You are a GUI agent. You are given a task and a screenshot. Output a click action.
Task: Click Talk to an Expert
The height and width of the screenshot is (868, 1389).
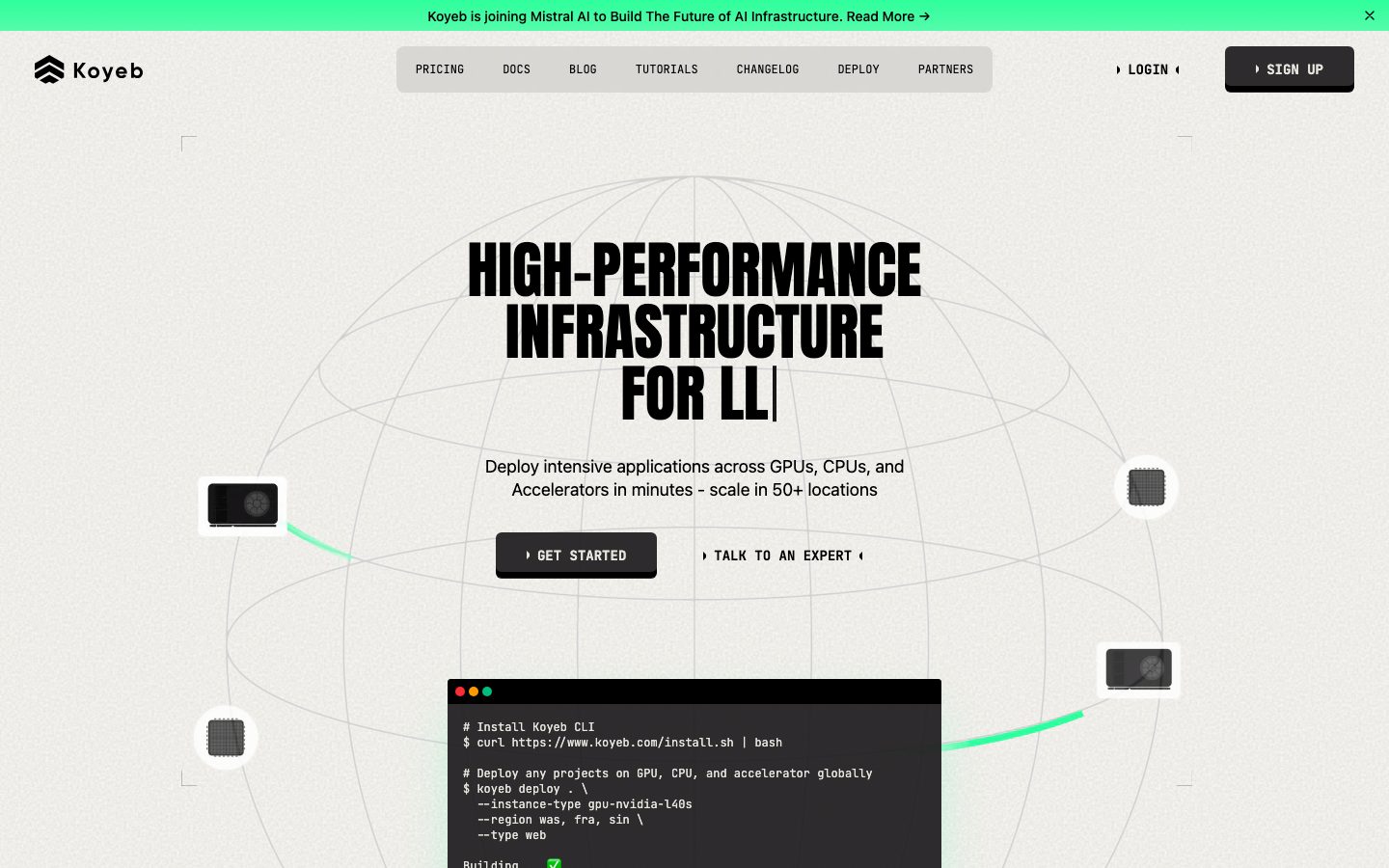point(782,556)
